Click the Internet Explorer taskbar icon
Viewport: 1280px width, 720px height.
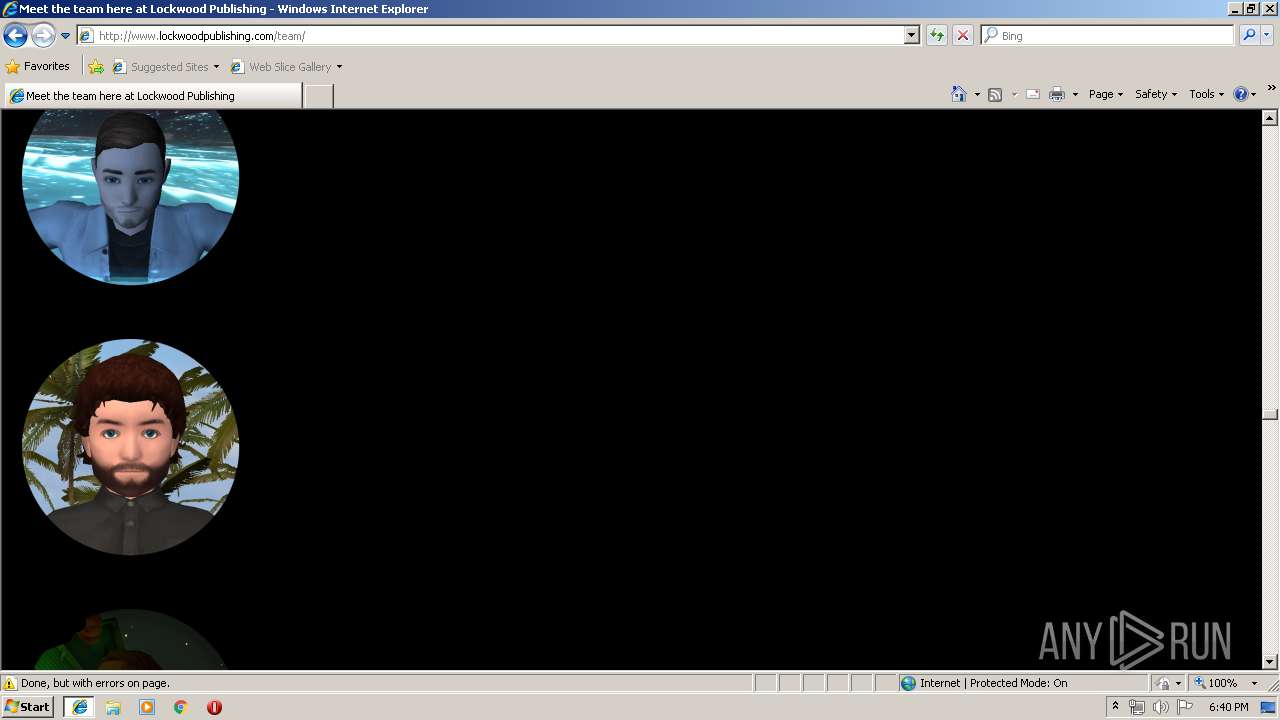pyautogui.click(x=80, y=707)
